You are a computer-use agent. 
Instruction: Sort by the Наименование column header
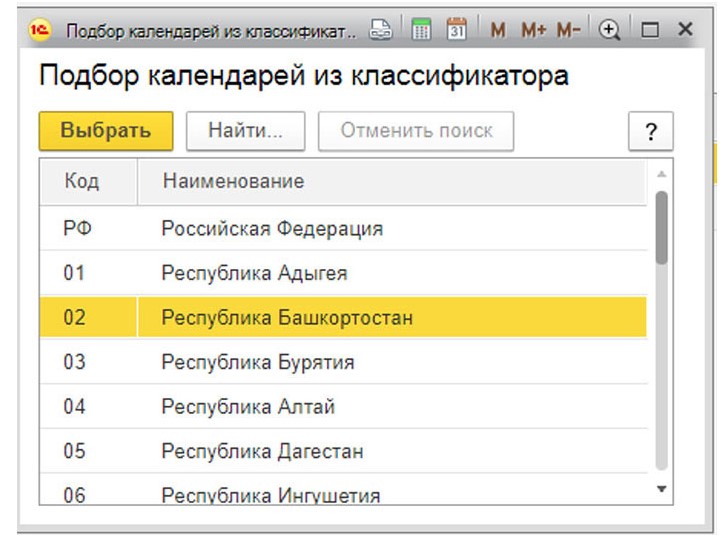tap(233, 181)
